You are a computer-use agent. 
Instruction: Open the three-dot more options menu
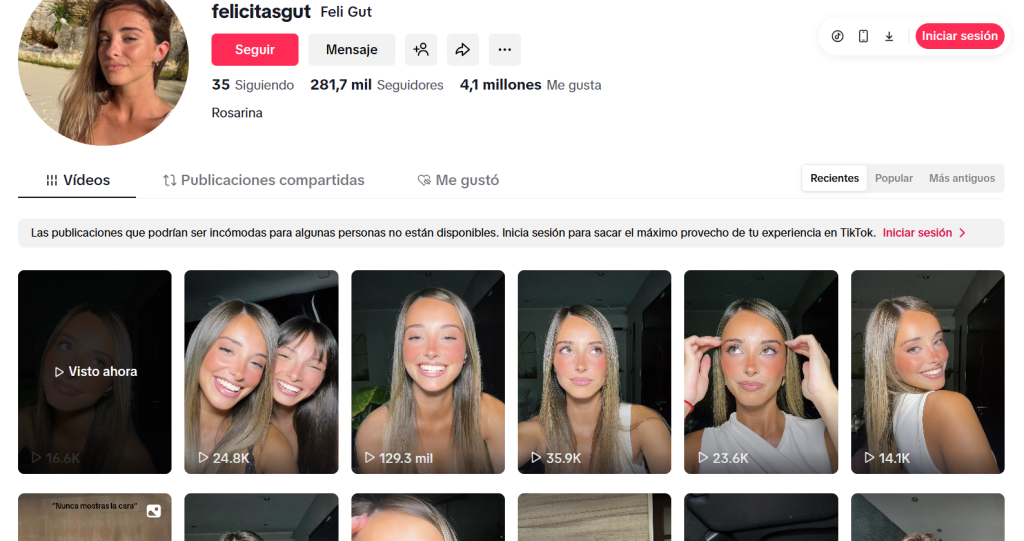pos(504,49)
